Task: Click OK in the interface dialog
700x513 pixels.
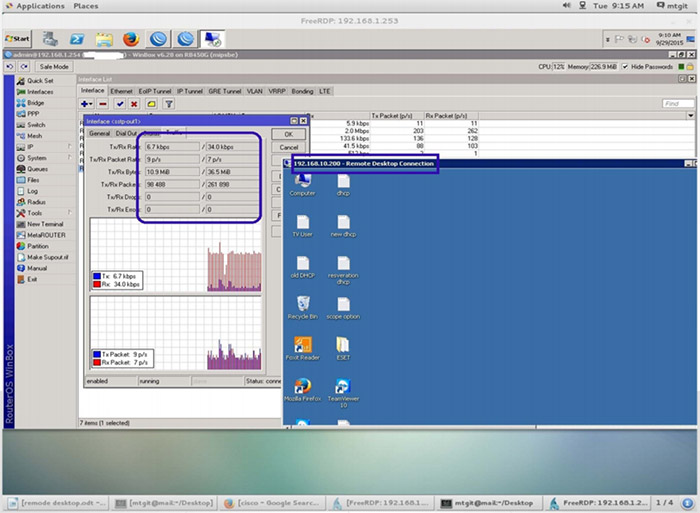Action: coord(289,134)
